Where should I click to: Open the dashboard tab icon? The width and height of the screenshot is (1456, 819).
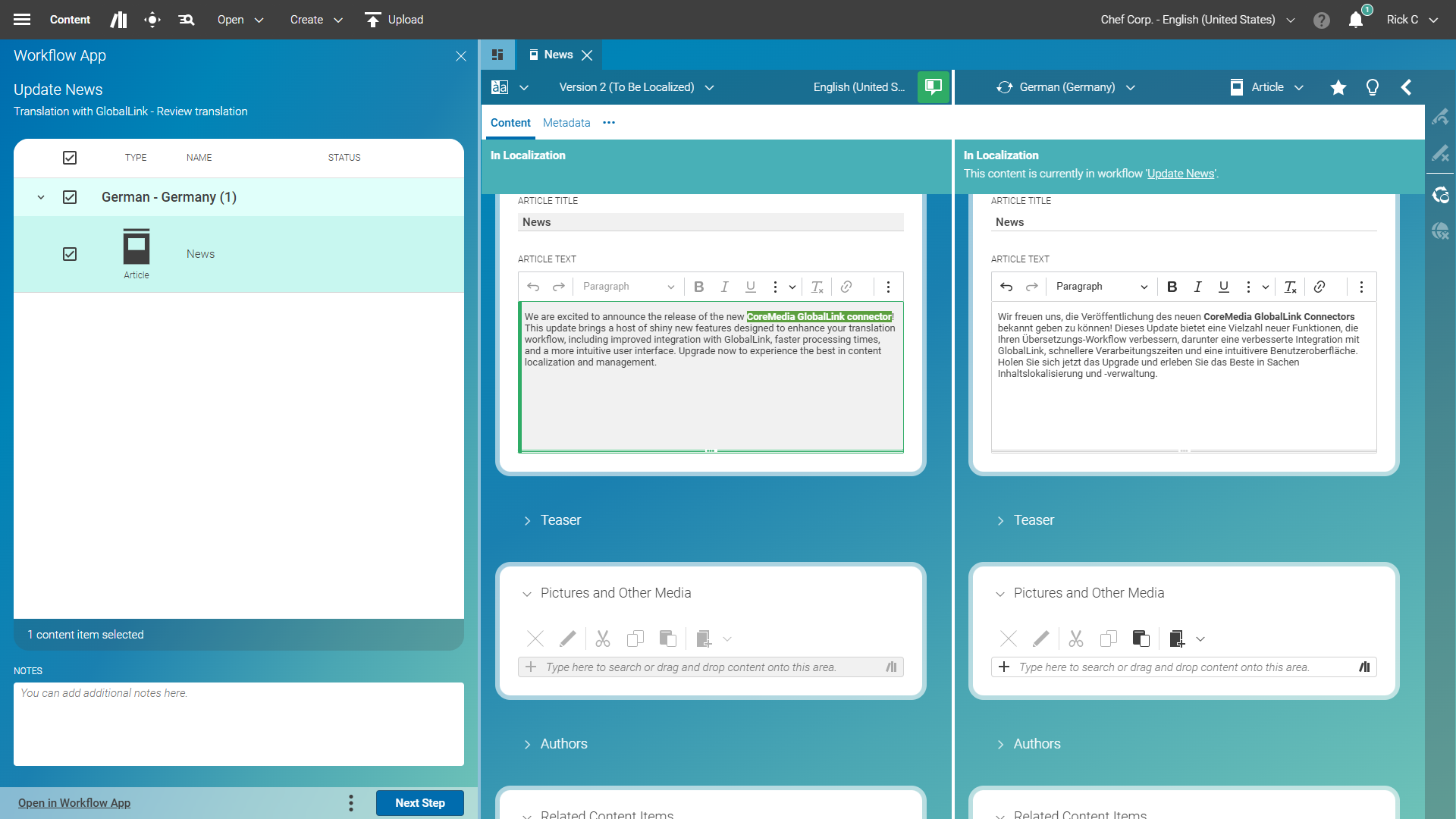coord(497,55)
